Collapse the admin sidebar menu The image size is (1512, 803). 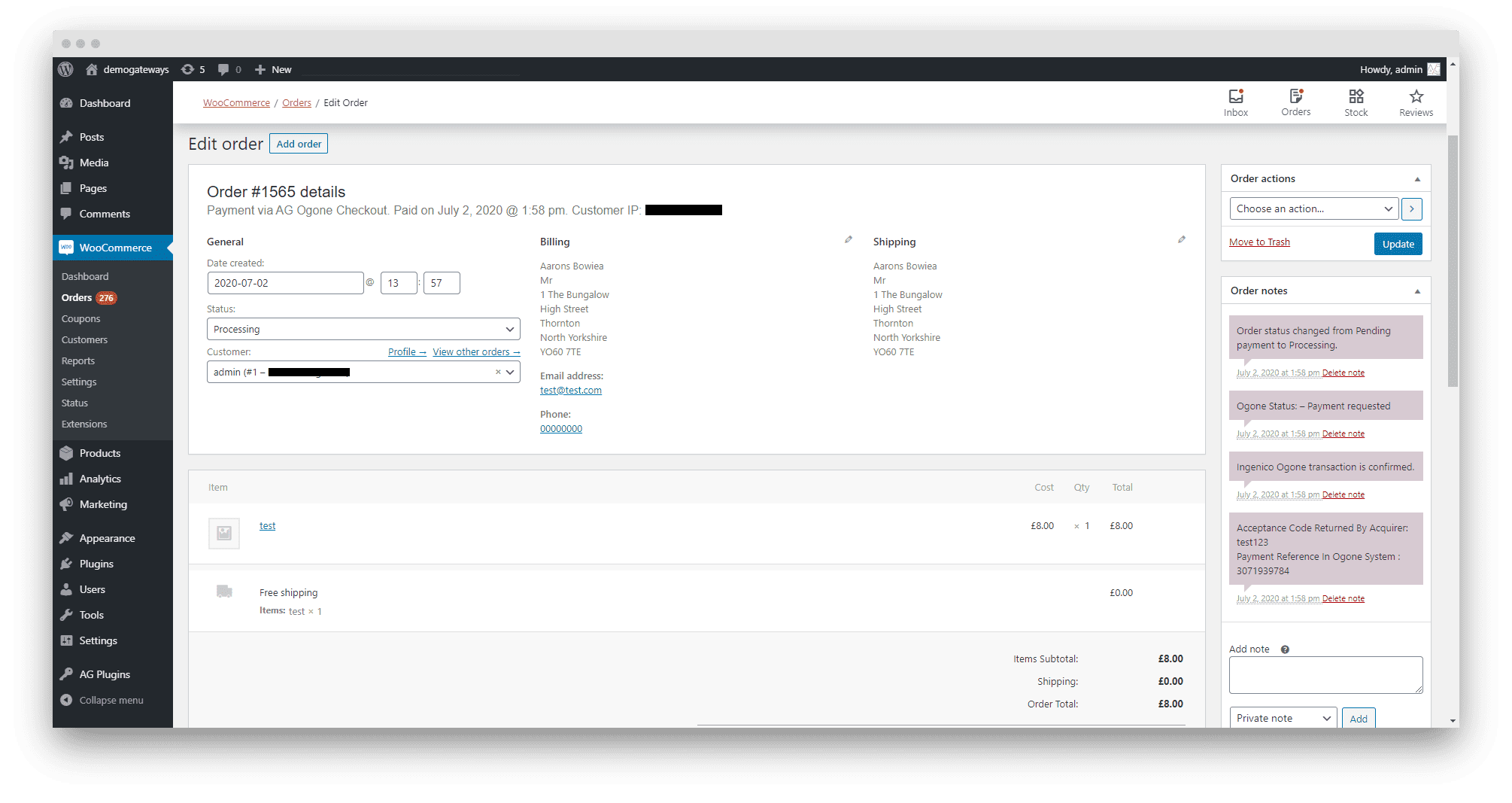point(113,700)
